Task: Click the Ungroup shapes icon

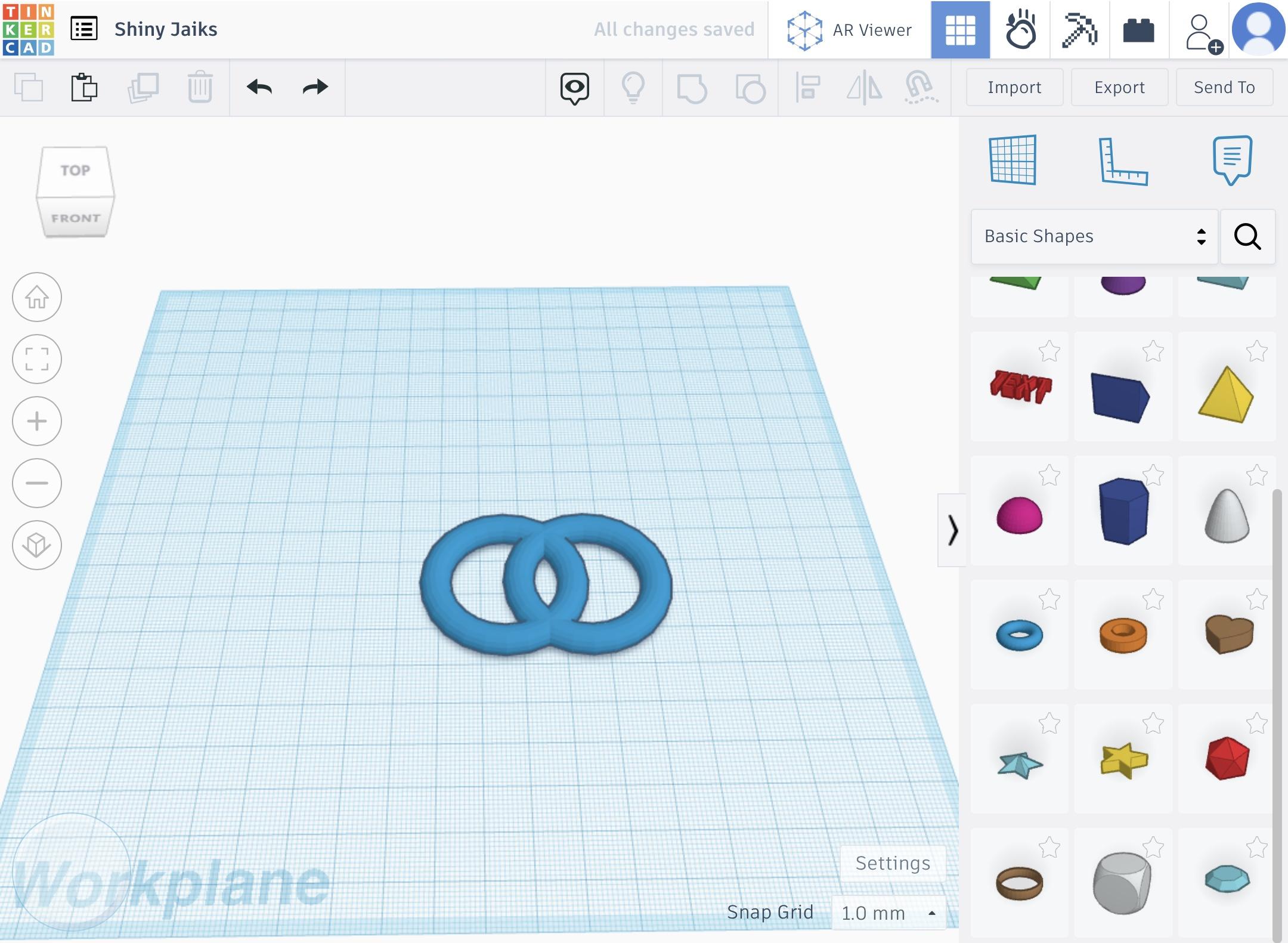Action: pyautogui.click(x=750, y=88)
